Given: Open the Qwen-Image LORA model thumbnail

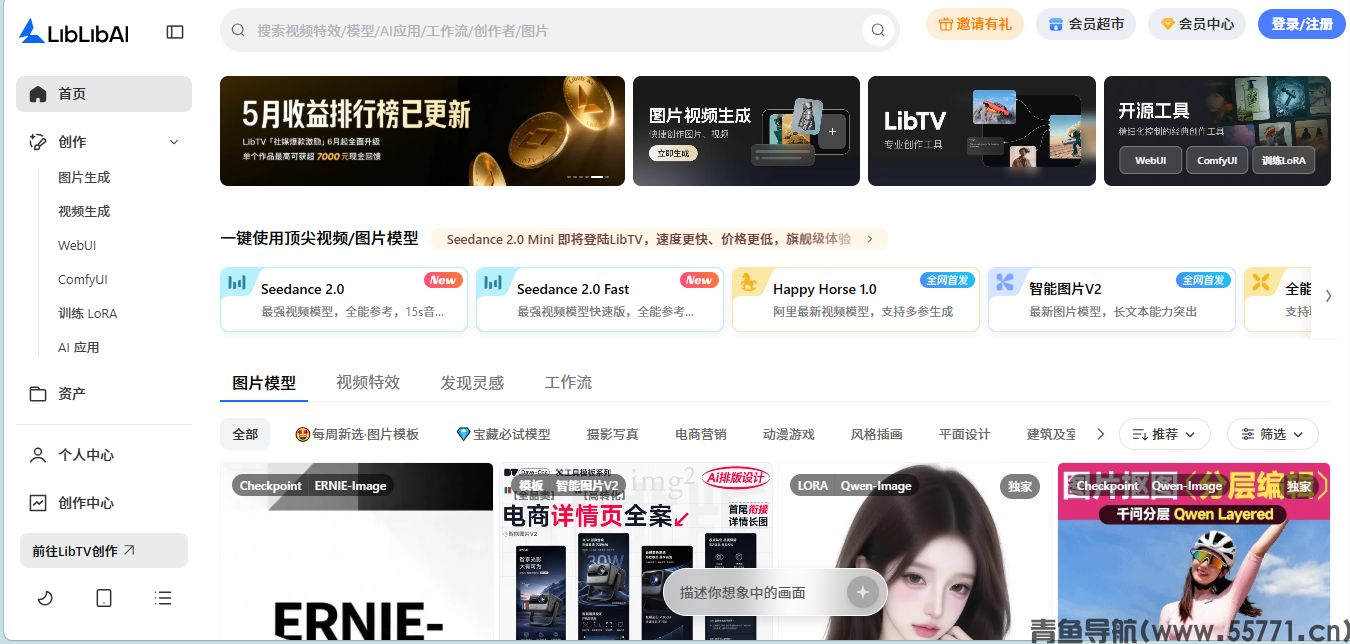Looking at the screenshot, I should [x=913, y=553].
